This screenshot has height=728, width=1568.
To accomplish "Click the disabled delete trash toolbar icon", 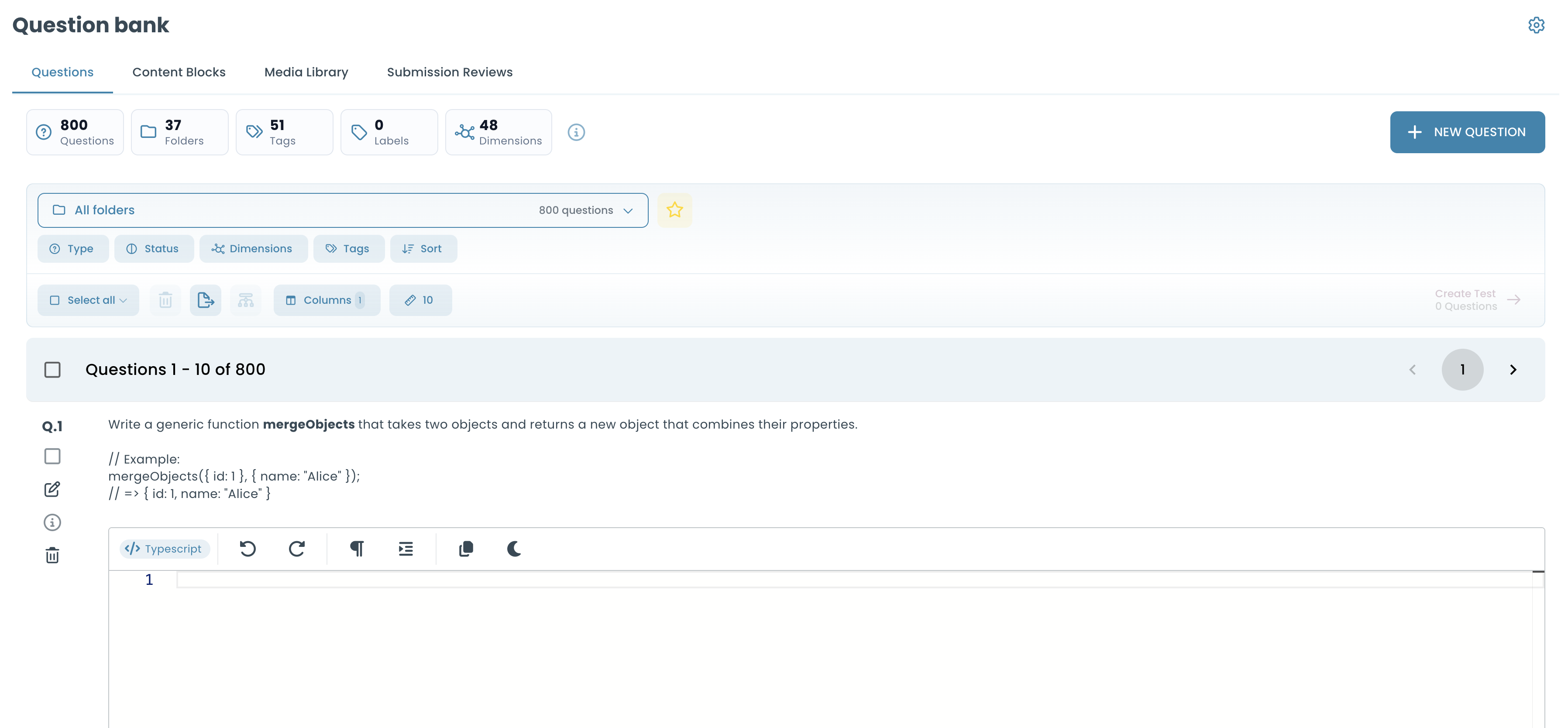I will click(165, 300).
